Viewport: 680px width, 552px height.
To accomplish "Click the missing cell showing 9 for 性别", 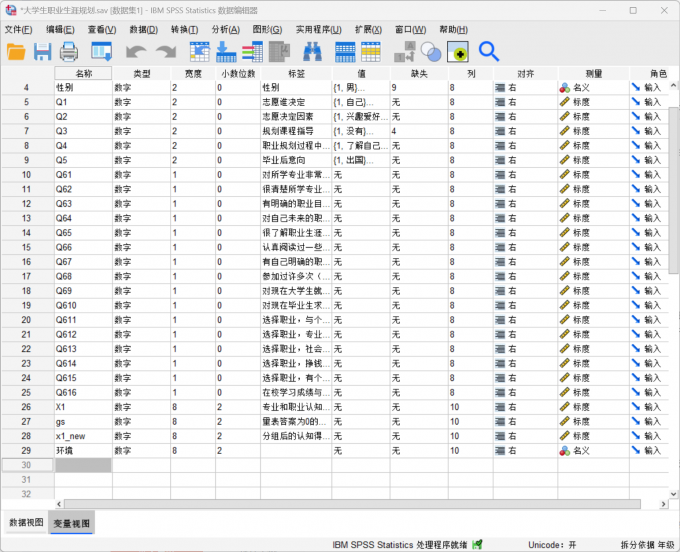I will pos(419,88).
